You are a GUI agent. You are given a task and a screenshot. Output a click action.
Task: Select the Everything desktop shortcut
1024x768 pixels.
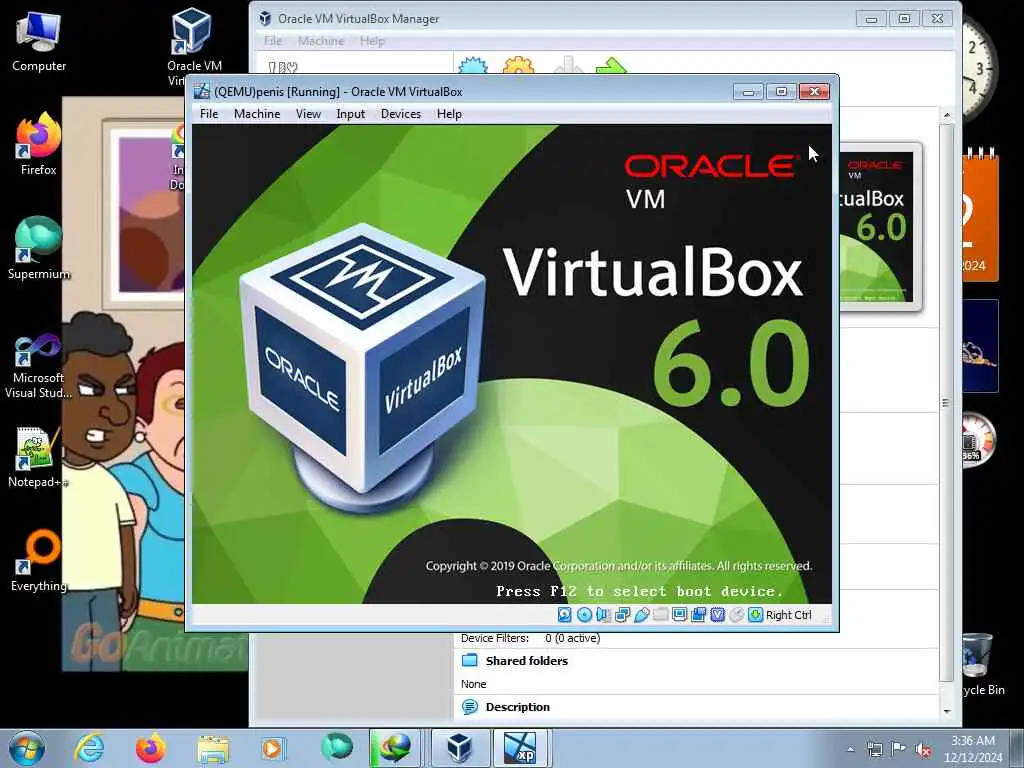[x=39, y=561]
